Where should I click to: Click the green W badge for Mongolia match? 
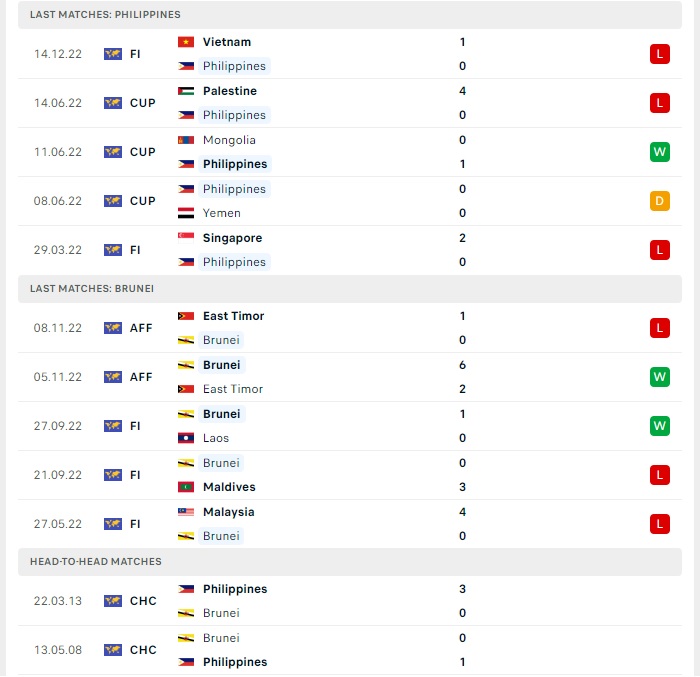click(660, 152)
